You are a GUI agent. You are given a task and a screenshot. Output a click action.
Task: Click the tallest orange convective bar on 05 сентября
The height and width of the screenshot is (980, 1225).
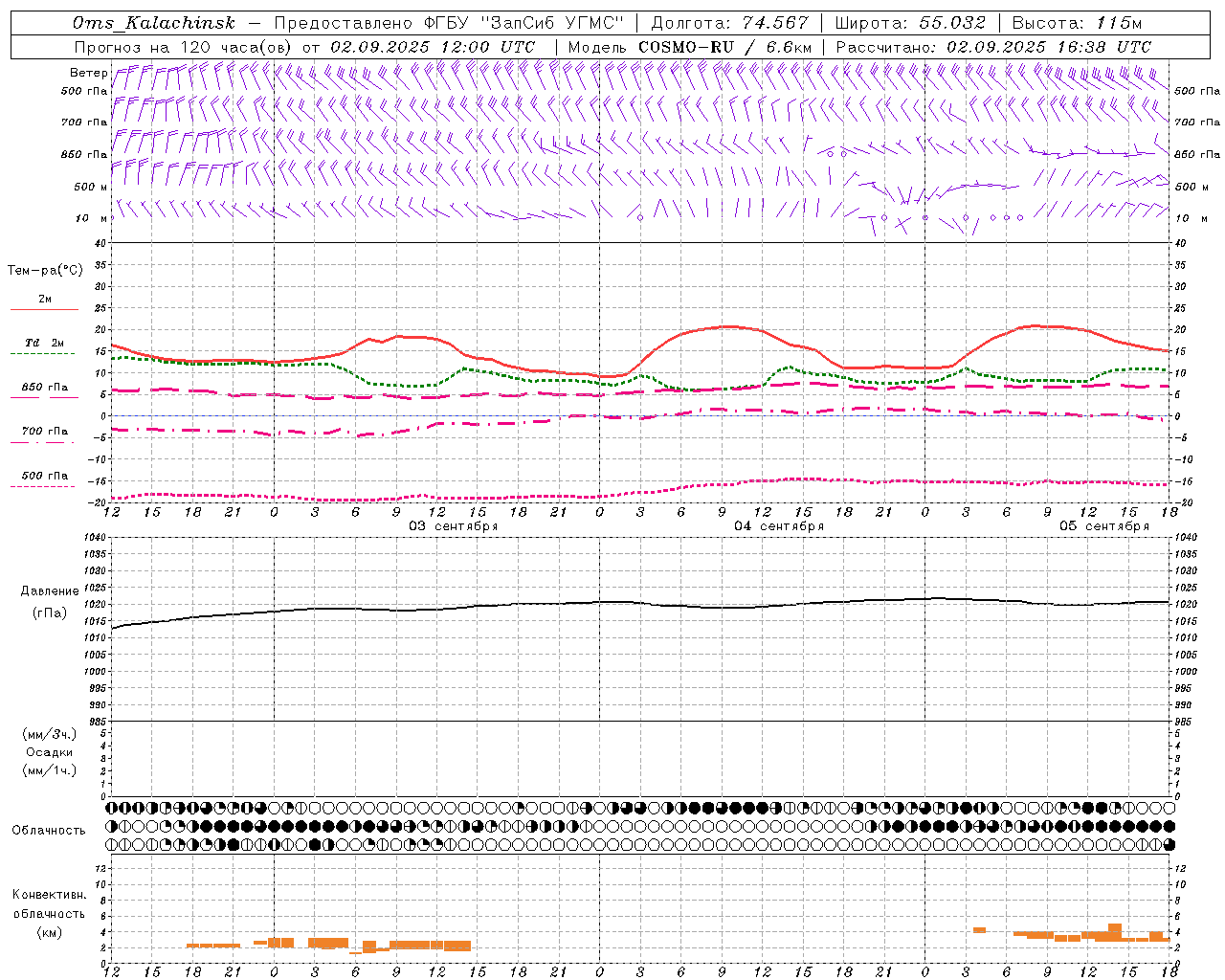[1114, 932]
